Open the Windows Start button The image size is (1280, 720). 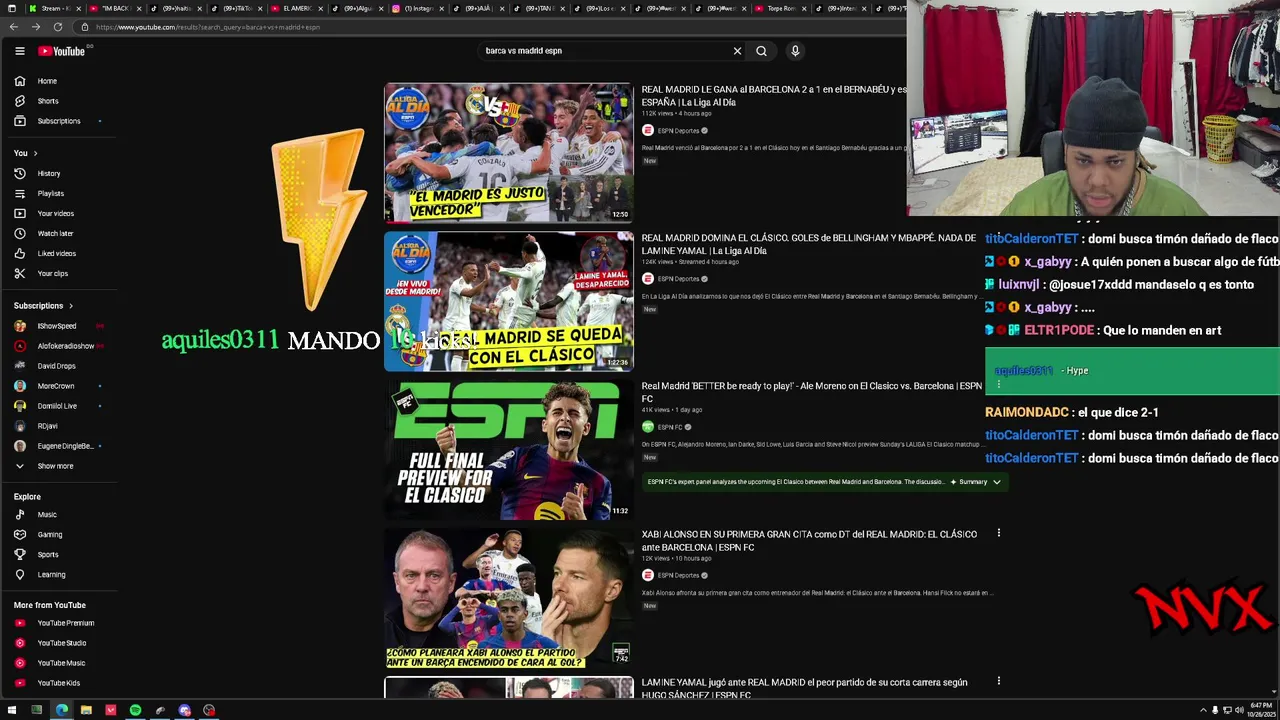pos(12,710)
